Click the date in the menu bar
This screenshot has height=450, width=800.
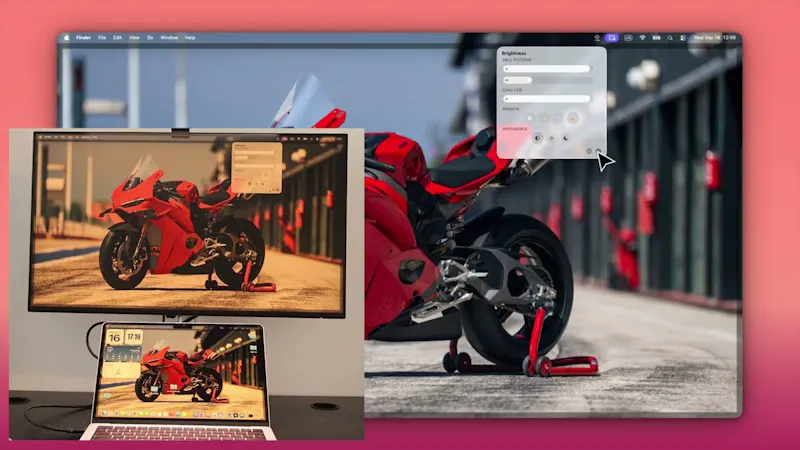(706, 38)
